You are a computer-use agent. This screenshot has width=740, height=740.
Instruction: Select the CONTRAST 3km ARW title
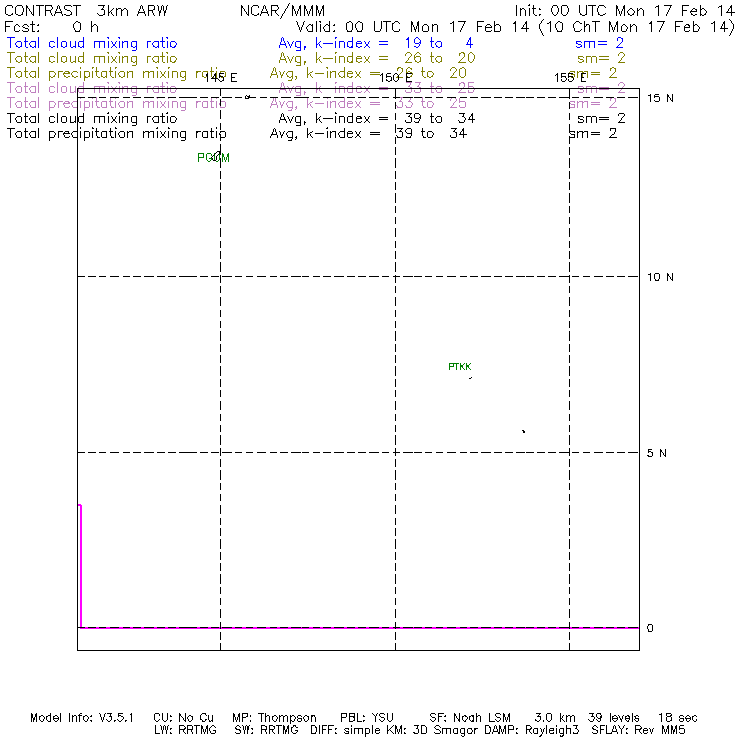(x=86, y=10)
